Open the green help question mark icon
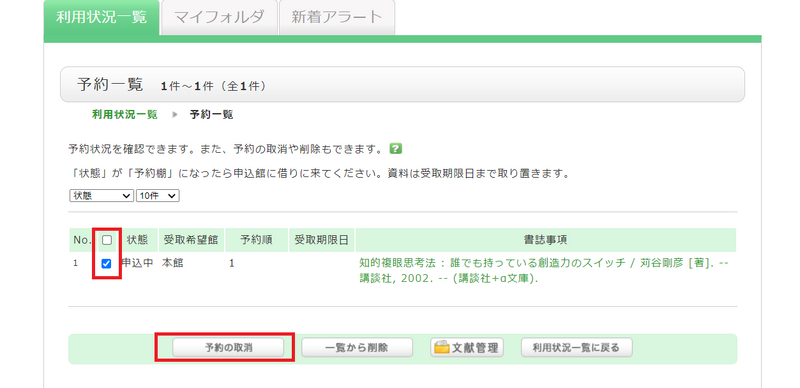The image size is (800, 388). [395, 149]
